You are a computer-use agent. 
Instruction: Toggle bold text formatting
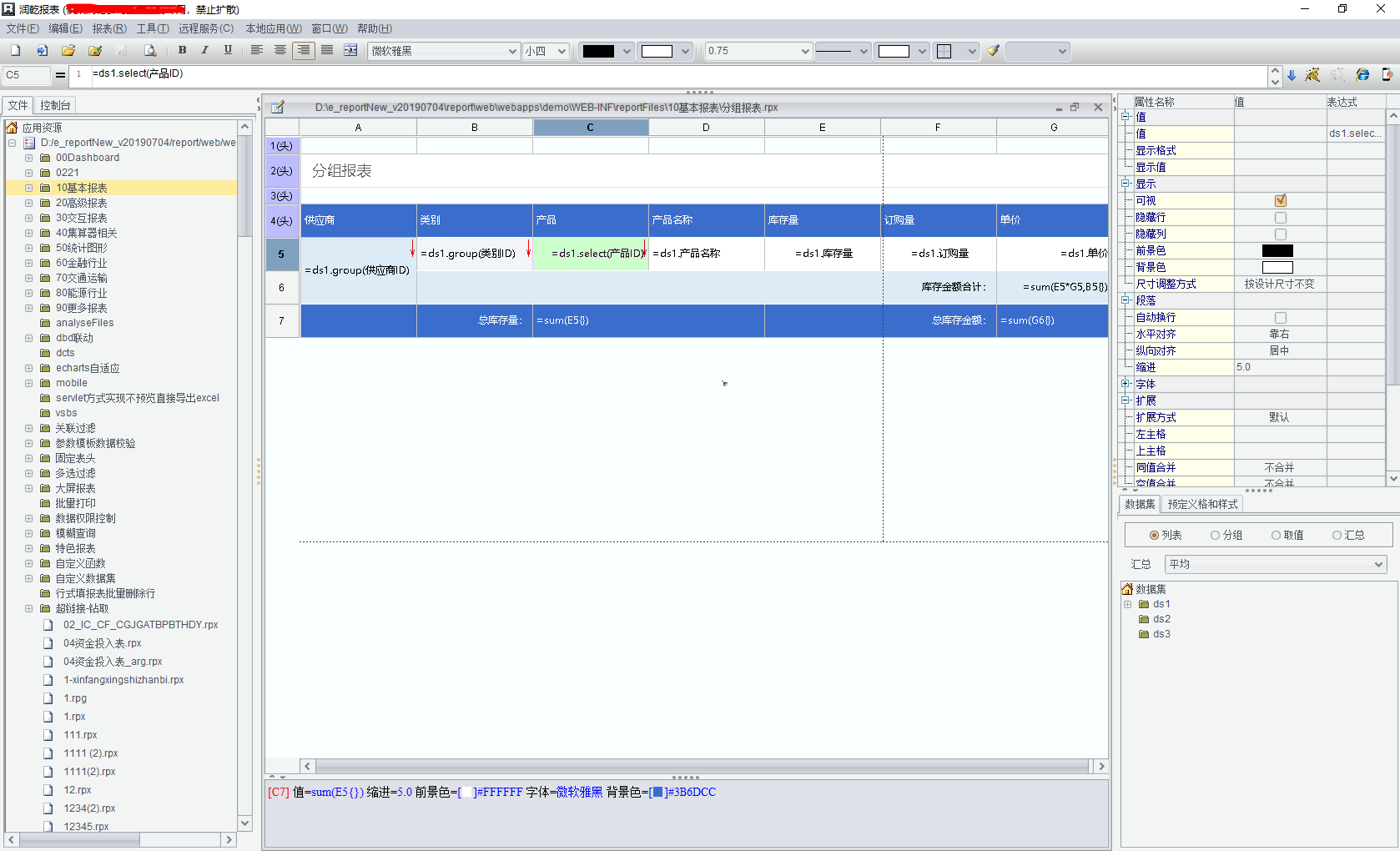pyautogui.click(x=182, y=51)
